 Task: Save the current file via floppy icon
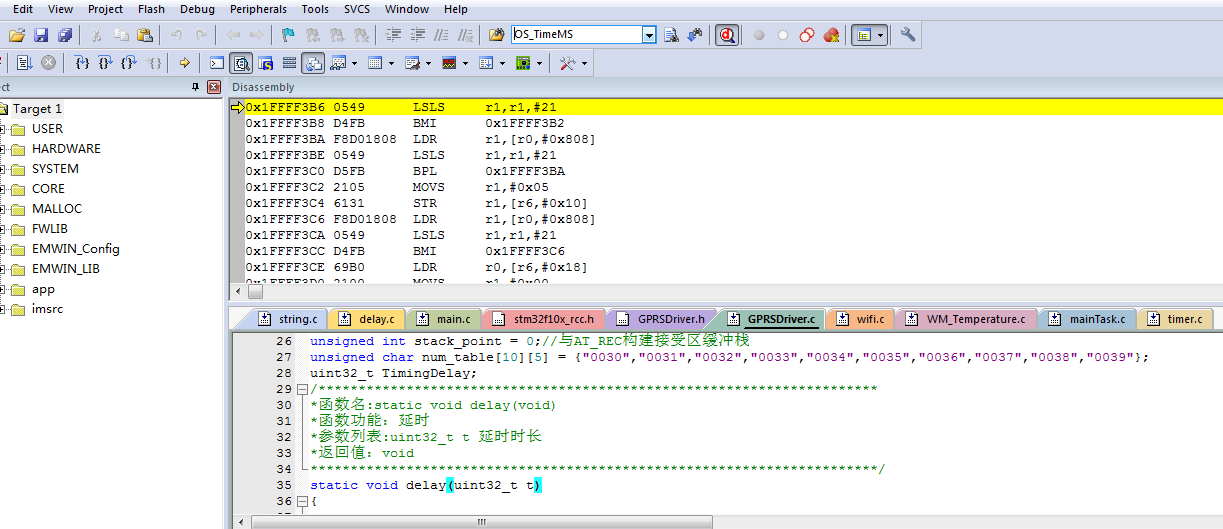41,35
